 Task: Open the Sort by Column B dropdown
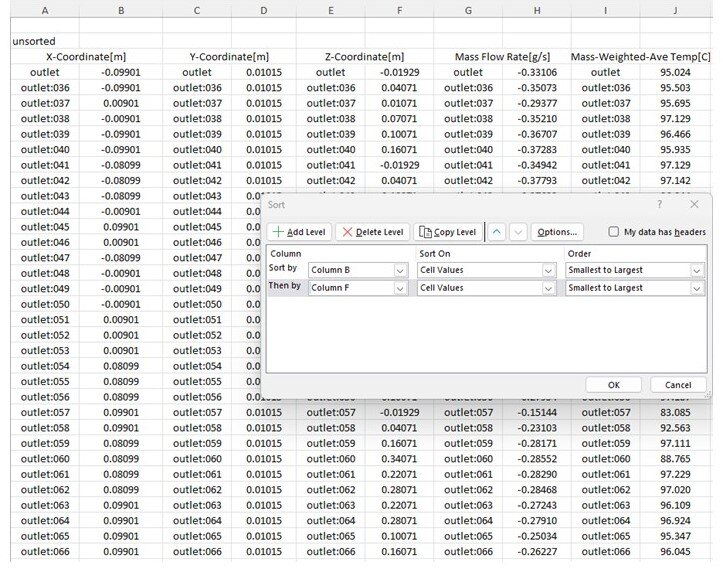coord(400,270)
